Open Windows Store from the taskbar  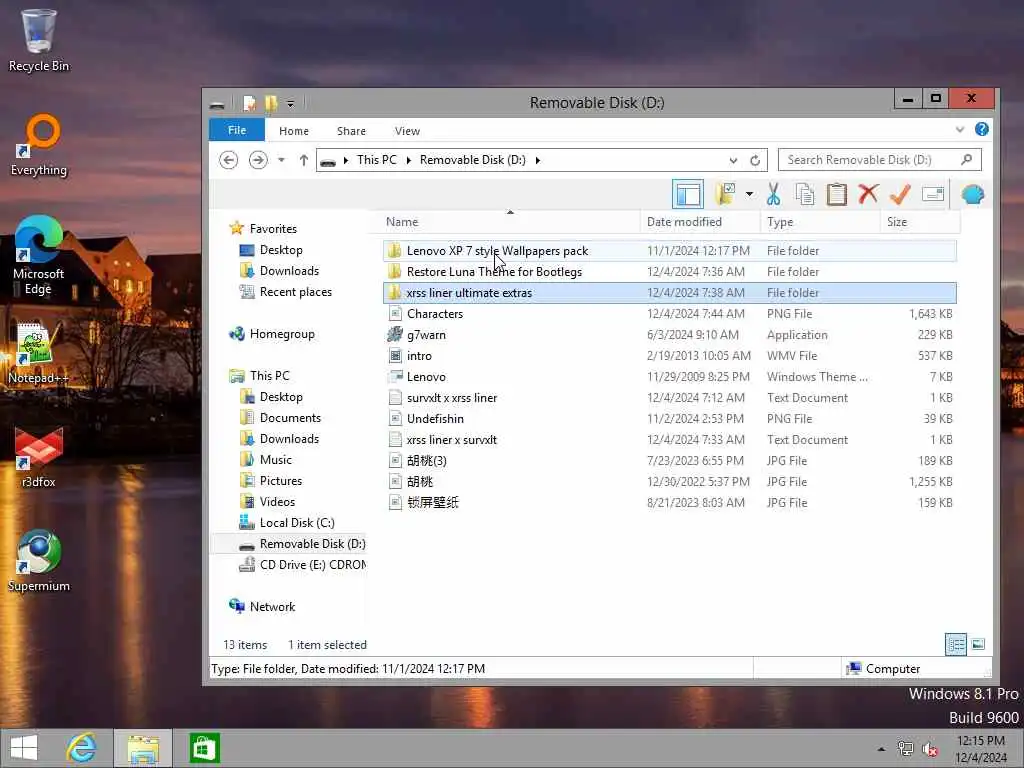(204, 748)
